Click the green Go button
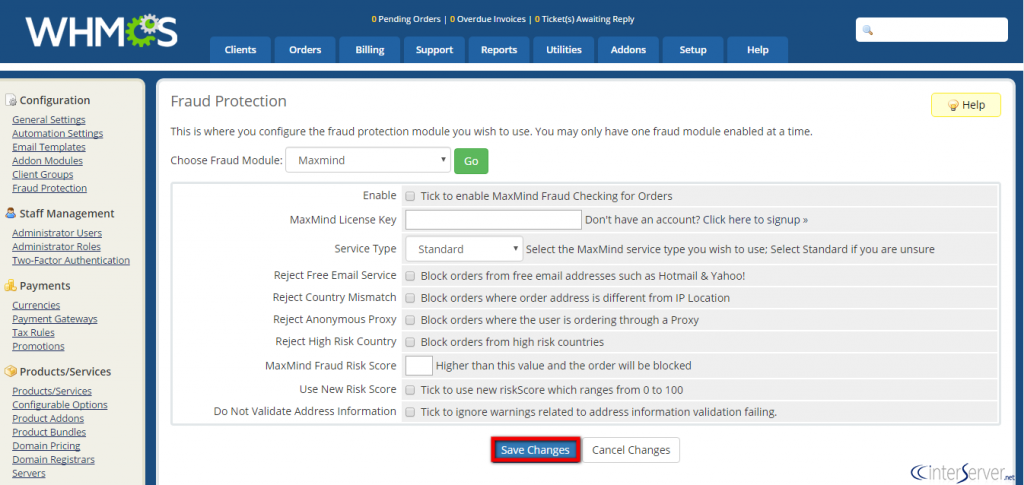 point(471,161)
